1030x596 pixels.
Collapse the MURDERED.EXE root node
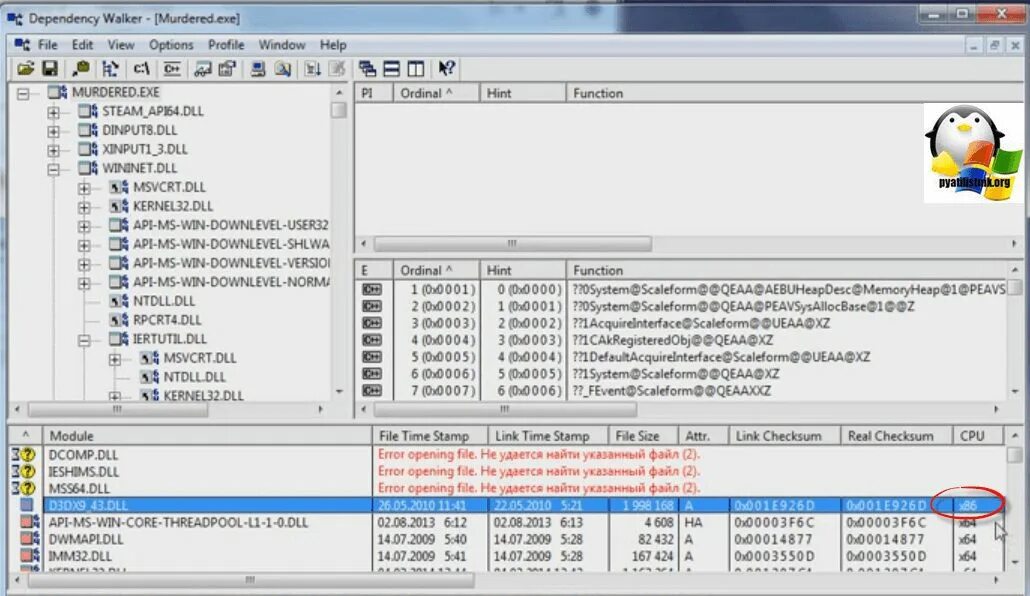coord(23,93)
